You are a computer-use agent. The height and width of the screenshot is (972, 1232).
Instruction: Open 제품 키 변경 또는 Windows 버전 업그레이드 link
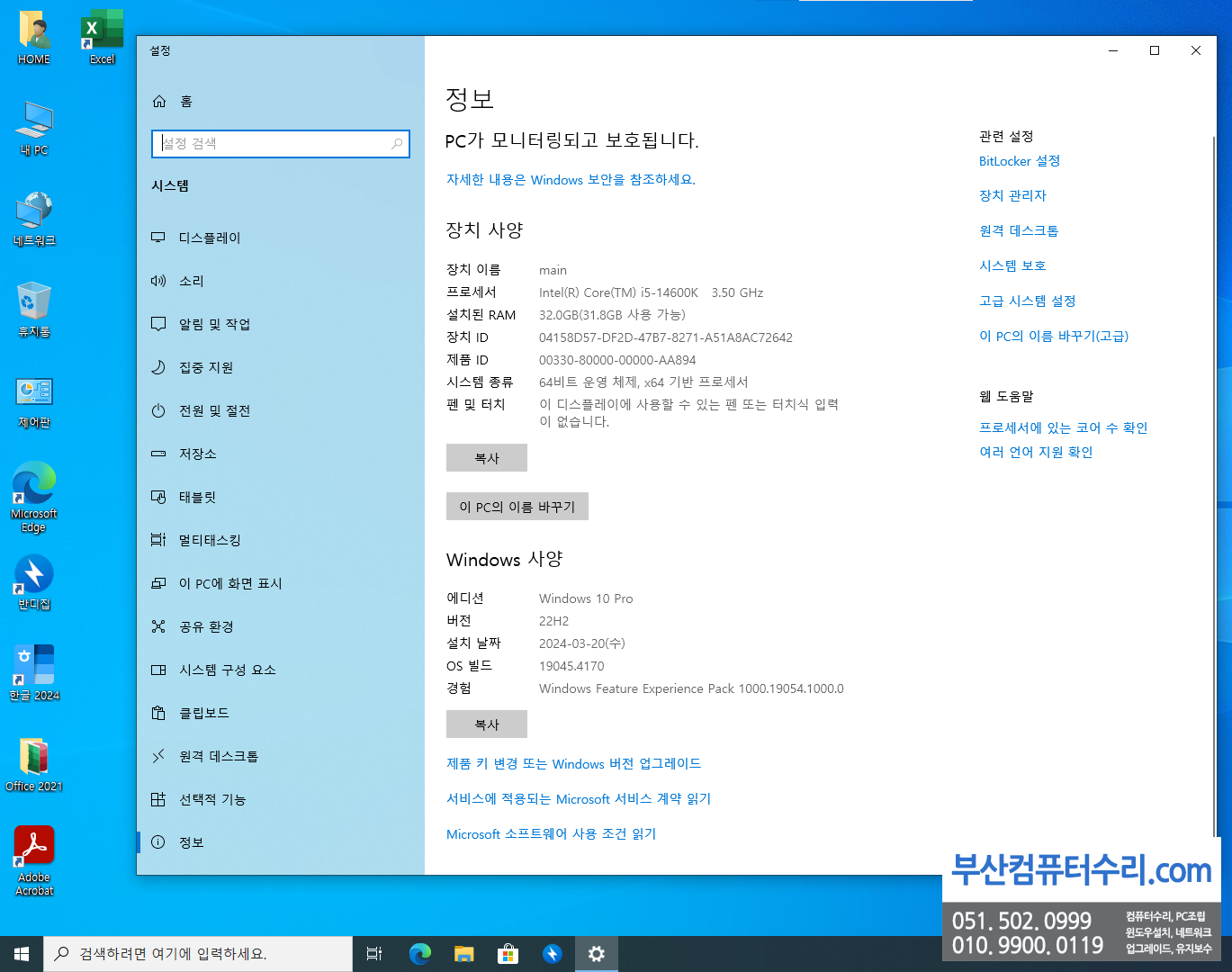tap(573, 764)
